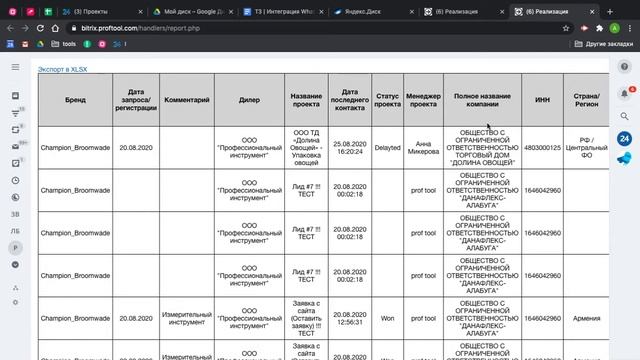The image size is (640, 360).
Task: Open the ЛБ sidebar item
Action: (x=15, y=231)
